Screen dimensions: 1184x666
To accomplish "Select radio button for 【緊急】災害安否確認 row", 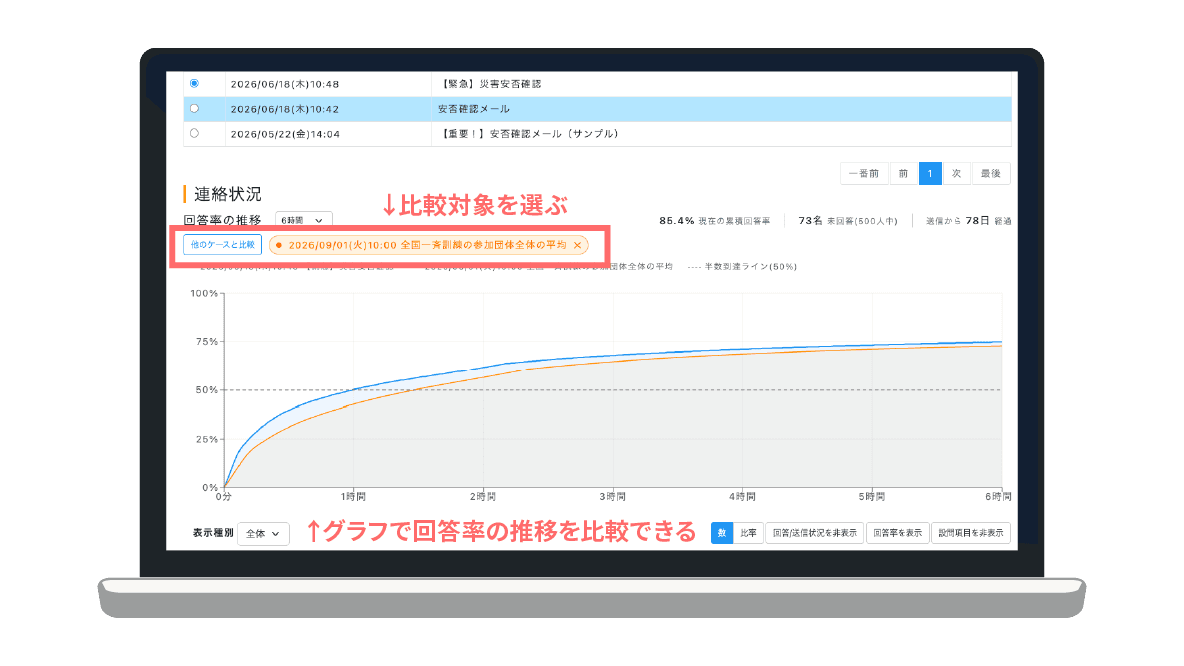I will (x=194, y=83).
